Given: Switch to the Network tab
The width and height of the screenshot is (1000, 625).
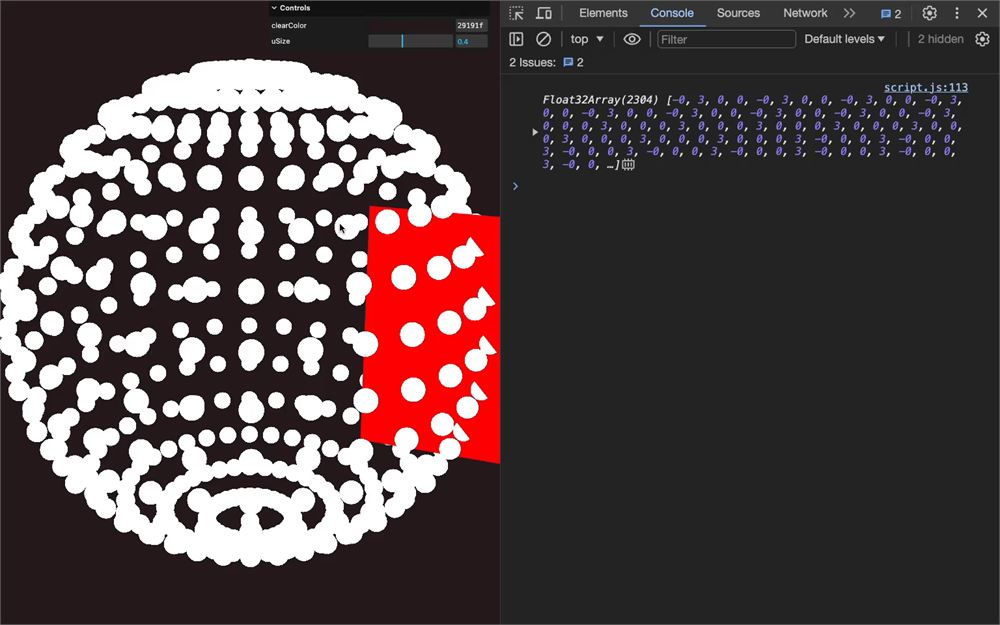Looking at the screenshot, I should (x=805, y=13).
